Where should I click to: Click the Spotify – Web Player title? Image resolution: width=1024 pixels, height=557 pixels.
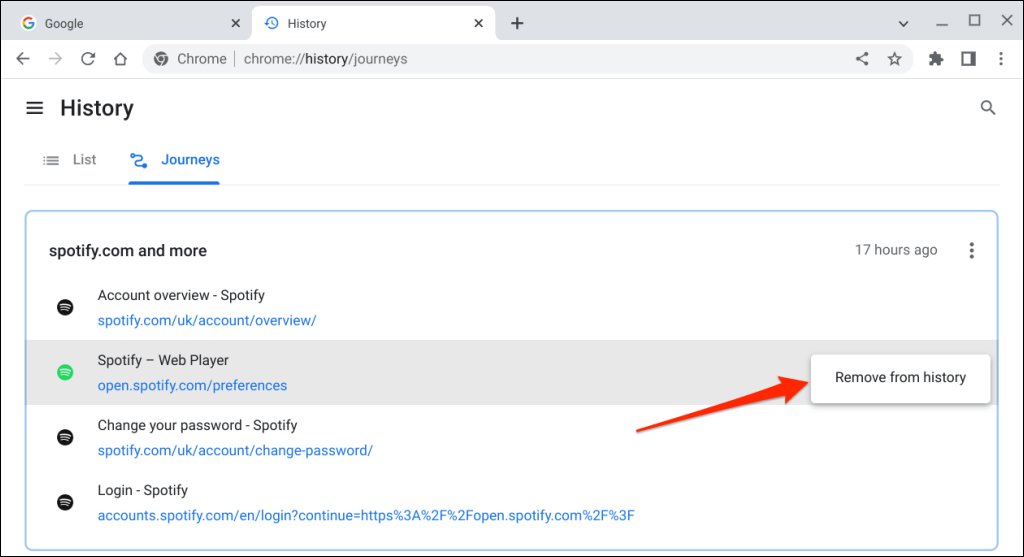coord(163,360)
